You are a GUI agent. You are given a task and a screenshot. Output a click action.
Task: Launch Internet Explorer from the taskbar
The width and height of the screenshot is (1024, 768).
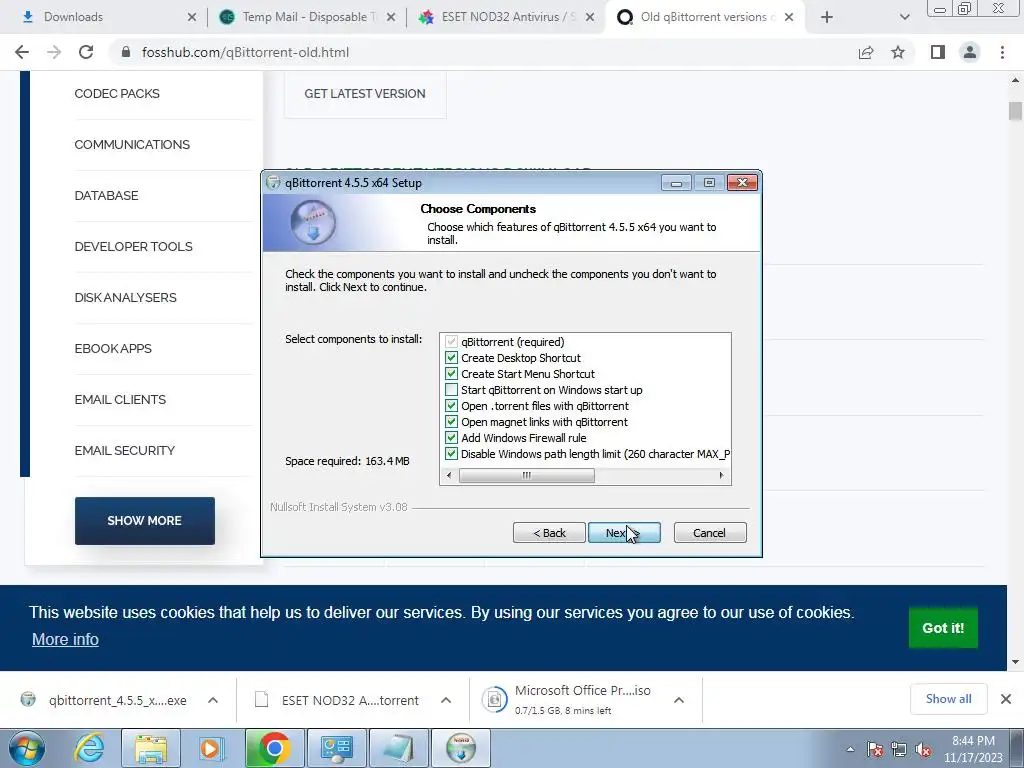point(88,748)
